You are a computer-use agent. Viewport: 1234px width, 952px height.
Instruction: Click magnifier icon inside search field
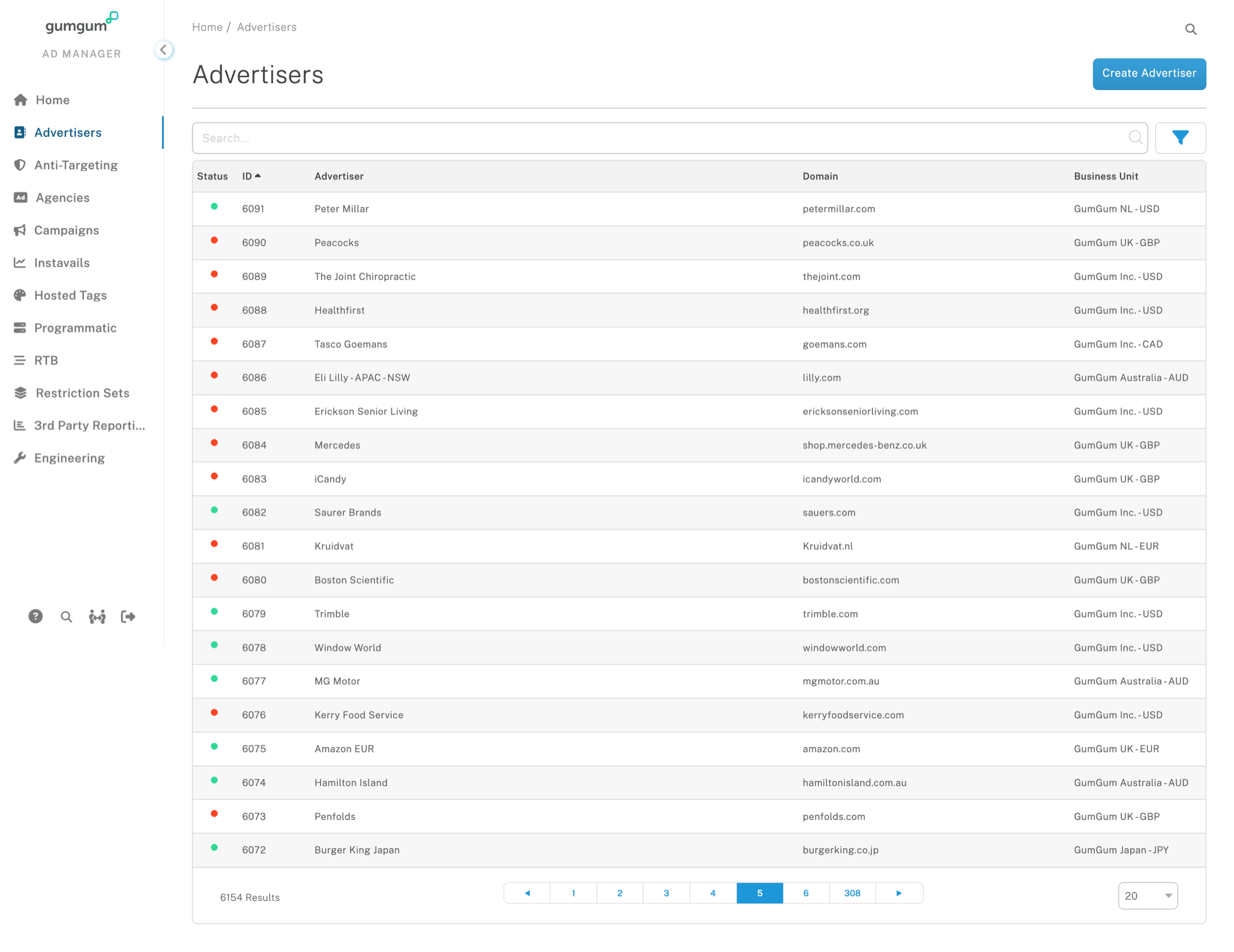(1135, 138)
